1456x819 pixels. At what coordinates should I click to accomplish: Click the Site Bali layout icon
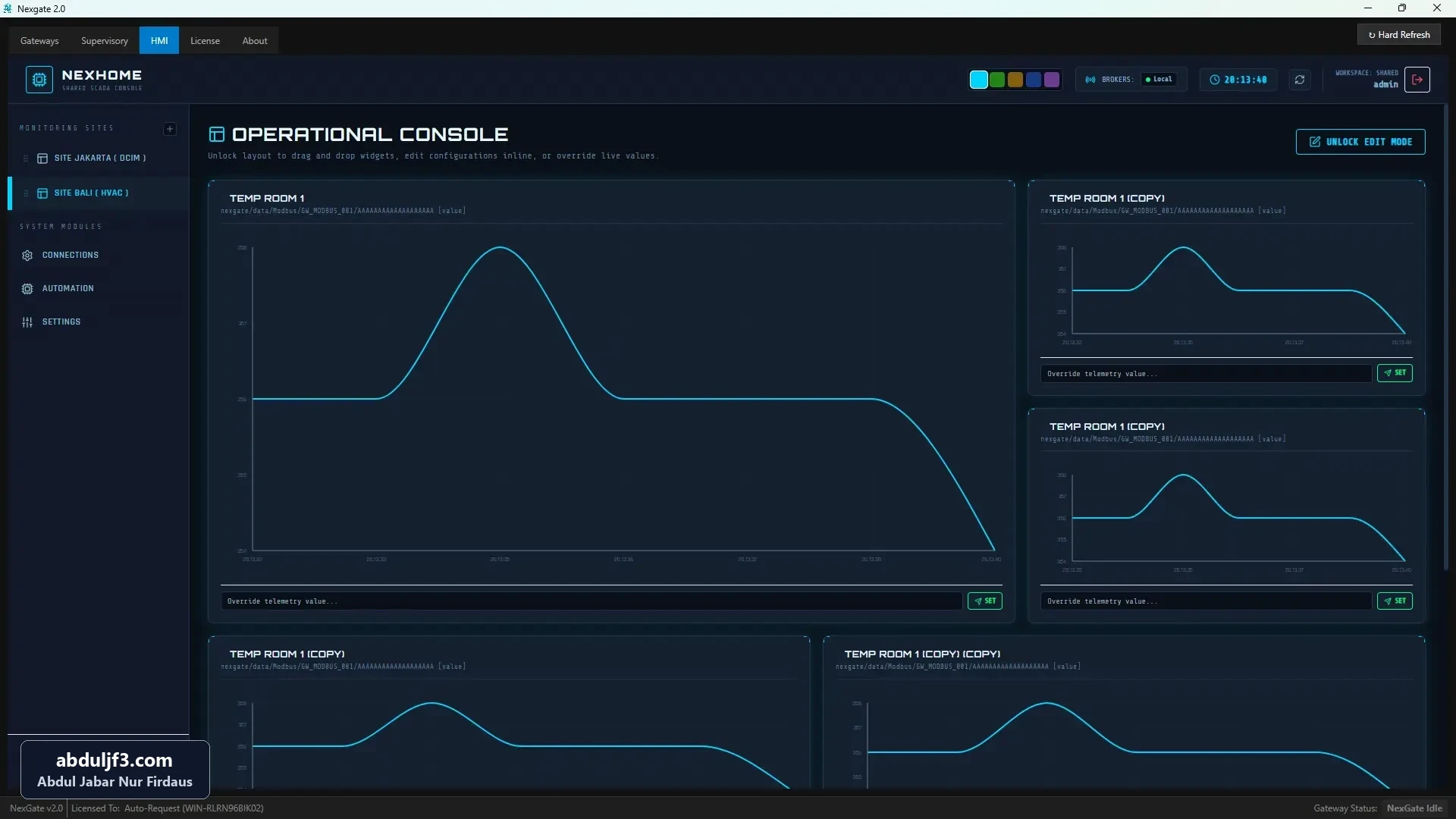[42, 193]
